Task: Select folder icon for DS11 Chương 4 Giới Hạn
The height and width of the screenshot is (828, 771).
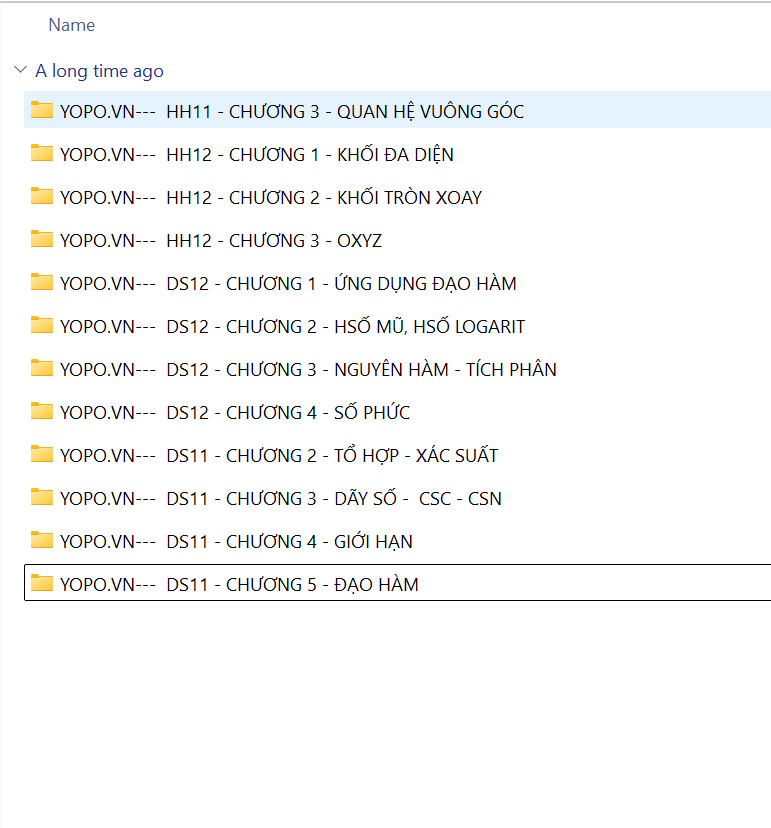Action: tap(41, 540)
